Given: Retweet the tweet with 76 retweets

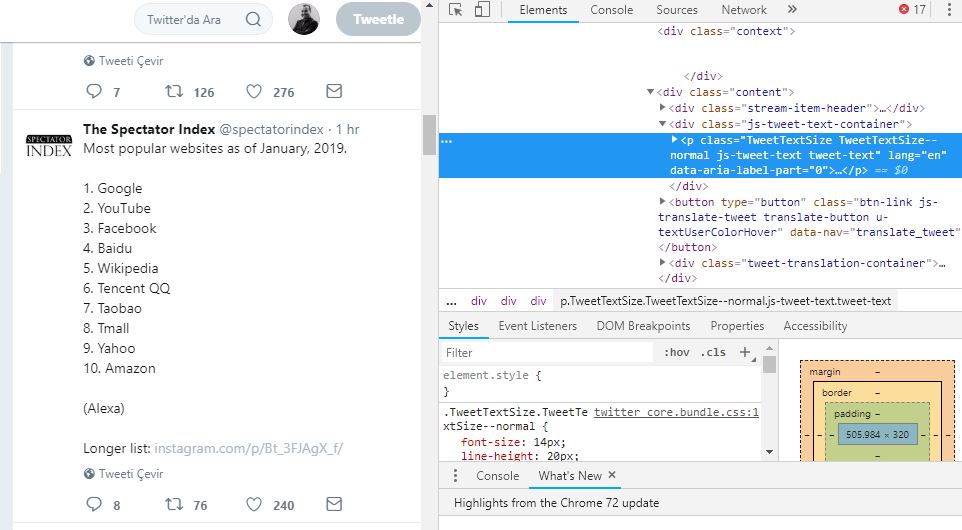Looking at the screenshot, I should (x=174, y=504).
